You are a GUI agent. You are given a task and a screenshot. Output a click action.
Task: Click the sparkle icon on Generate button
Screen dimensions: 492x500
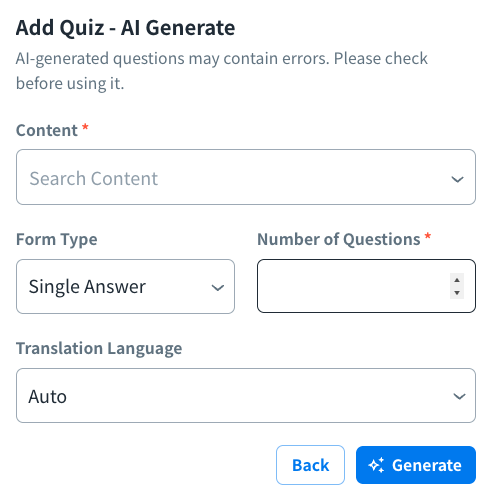376,465
